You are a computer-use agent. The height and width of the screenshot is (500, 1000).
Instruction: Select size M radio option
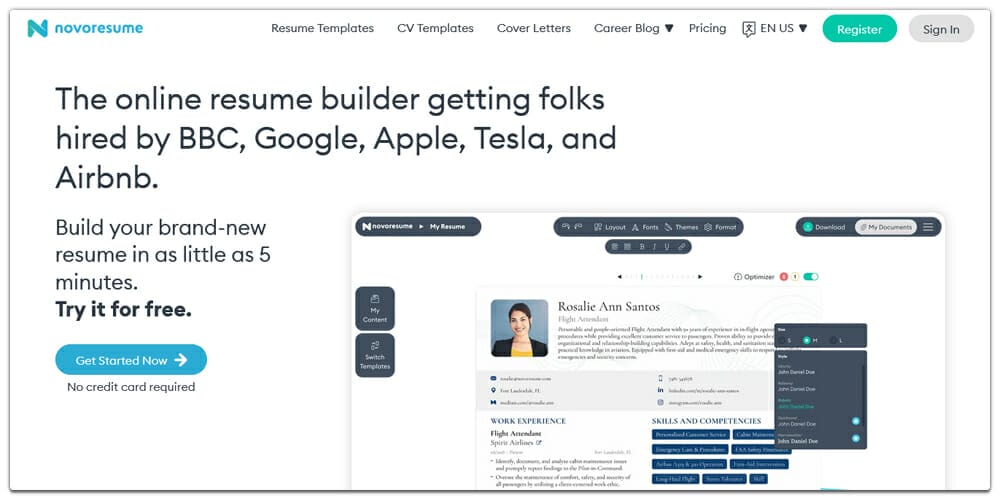click(809, 341)
